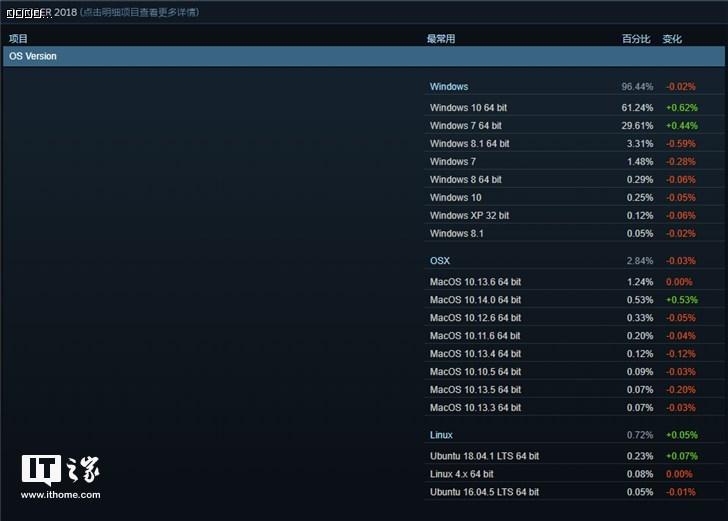This screenshot has width=728, height=521.
Task: Click the 61.24% percentage value
Action: tap(637, 107)
